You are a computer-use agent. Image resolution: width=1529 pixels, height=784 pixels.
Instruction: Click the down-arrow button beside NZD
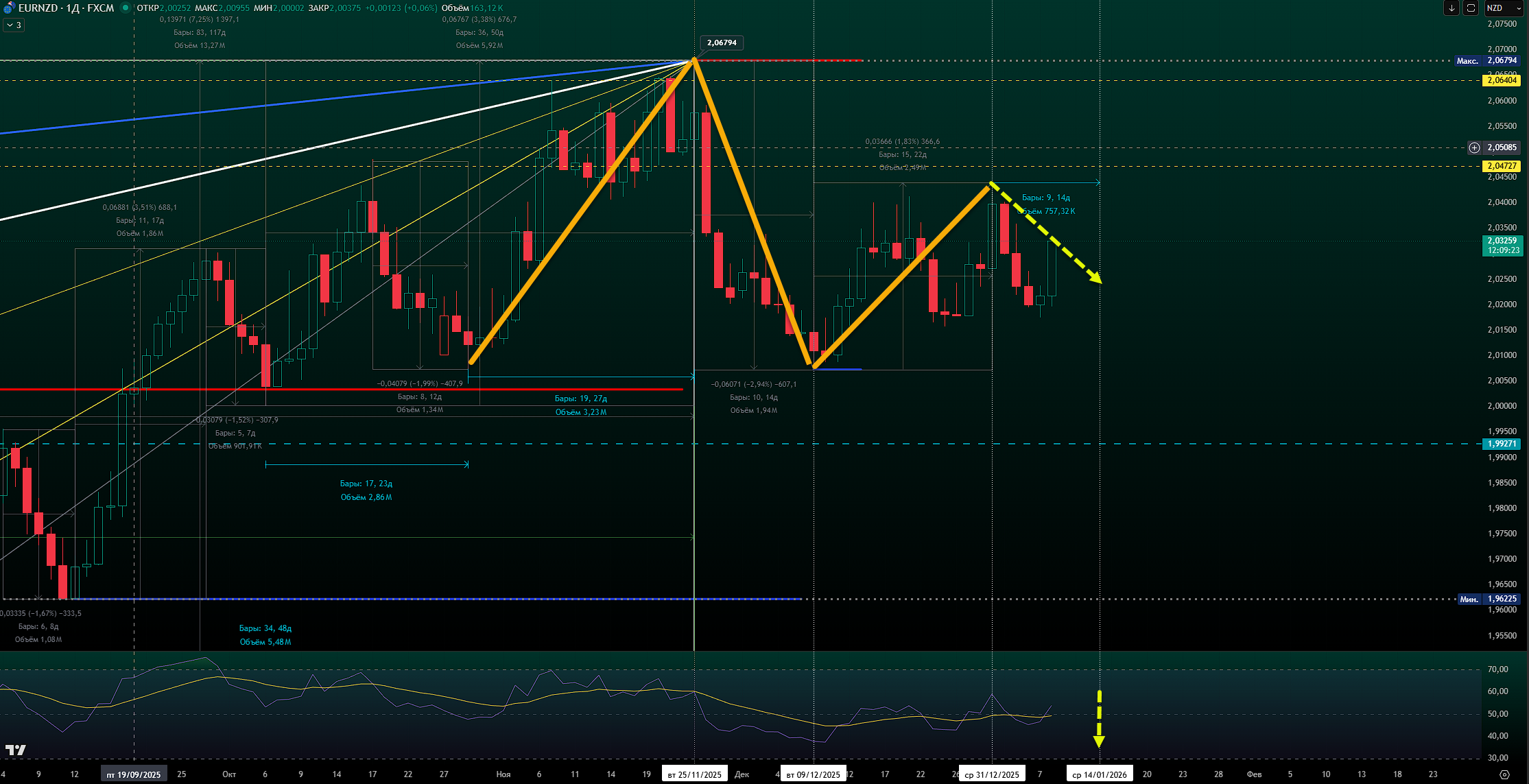pyautogui.click(x=1451, y=8)
